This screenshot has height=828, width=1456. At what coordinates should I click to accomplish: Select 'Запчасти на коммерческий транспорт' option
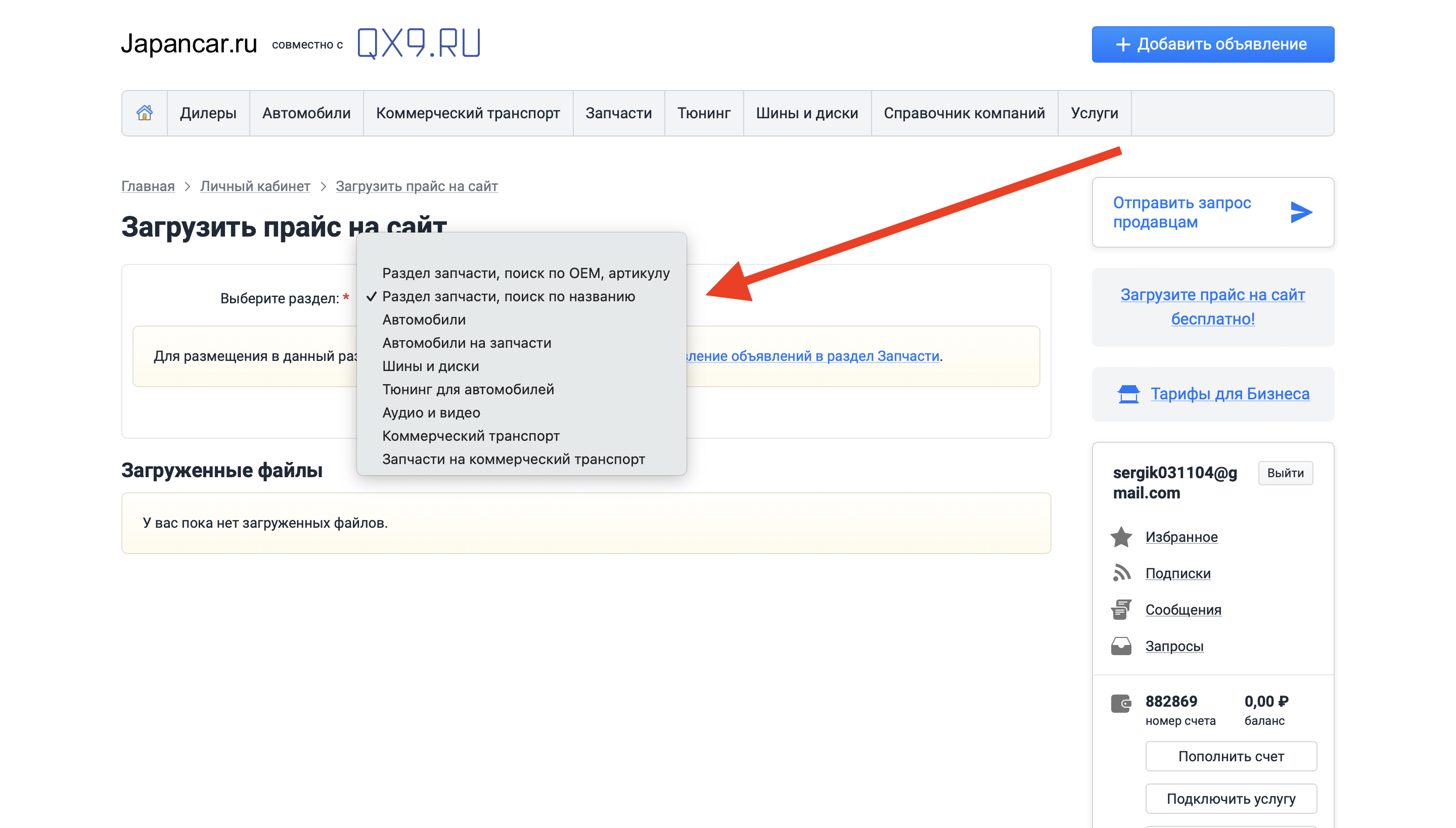click(513, 459)
